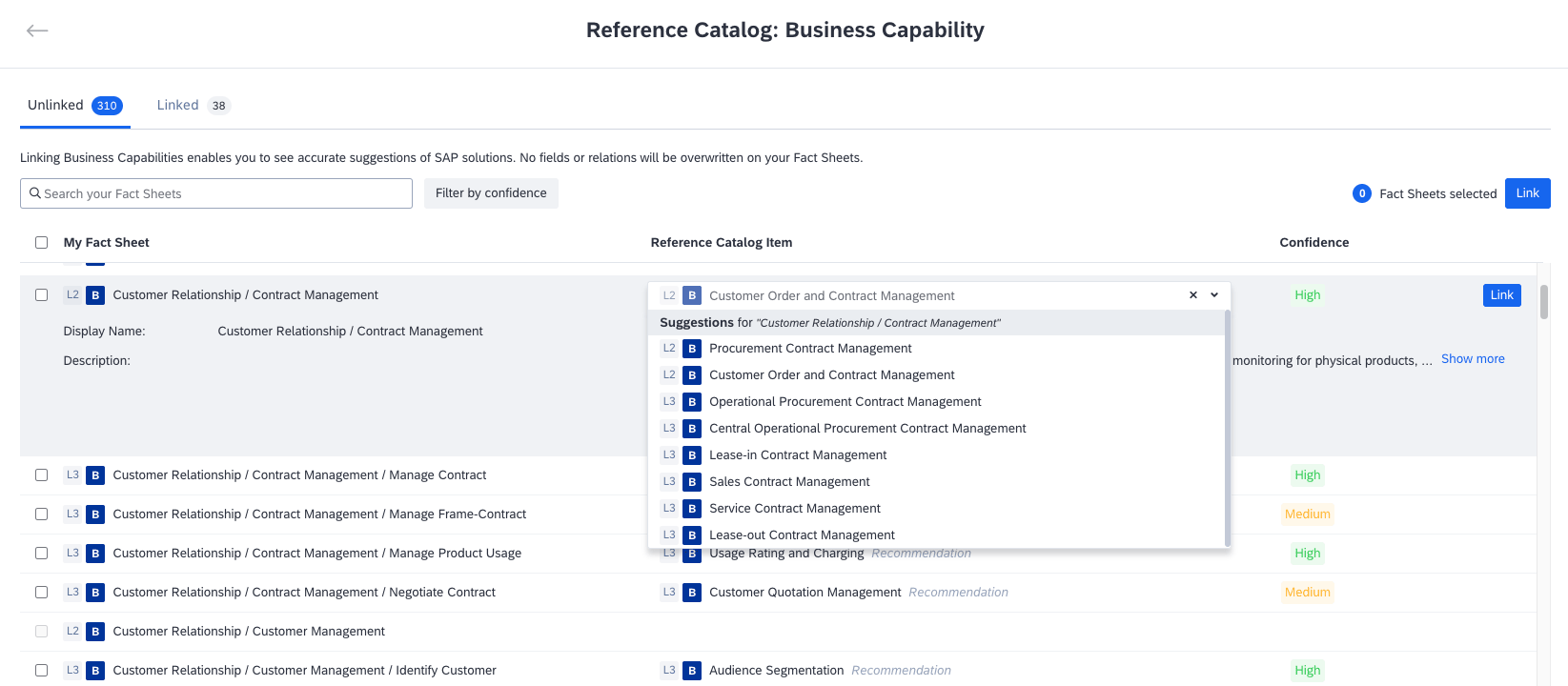Click the top Link button beside Fact Sheets selected
The width and height of the screenshot is (1568, 686).
(x=1528, y=193)
